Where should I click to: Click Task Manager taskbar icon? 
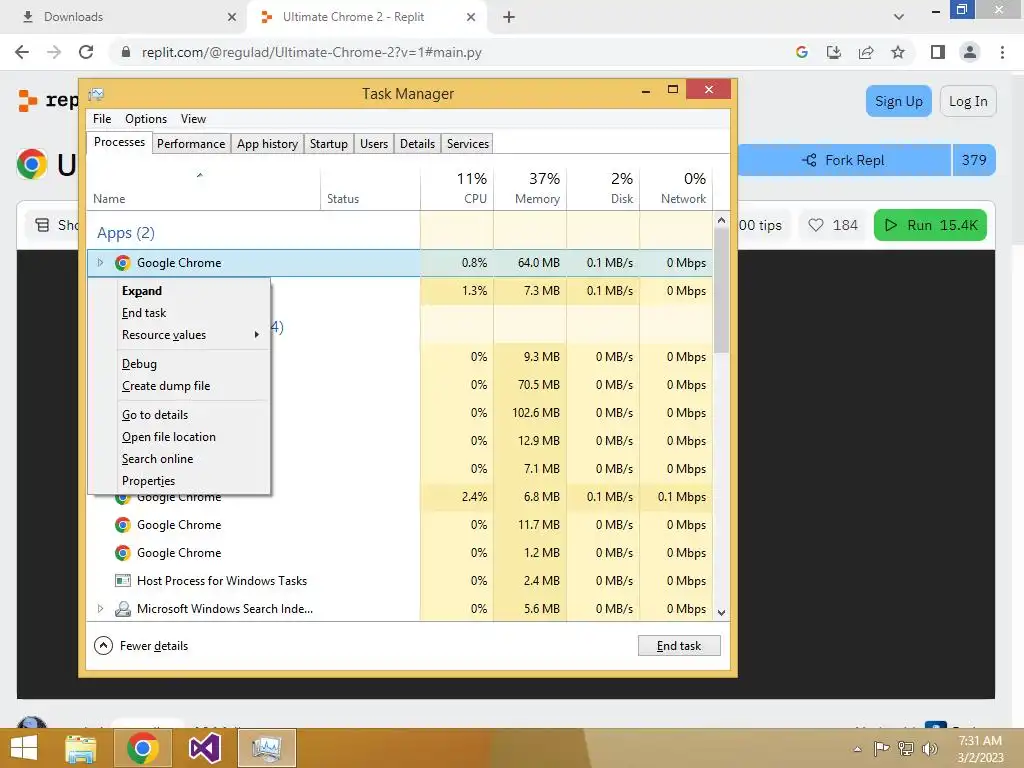266,748
